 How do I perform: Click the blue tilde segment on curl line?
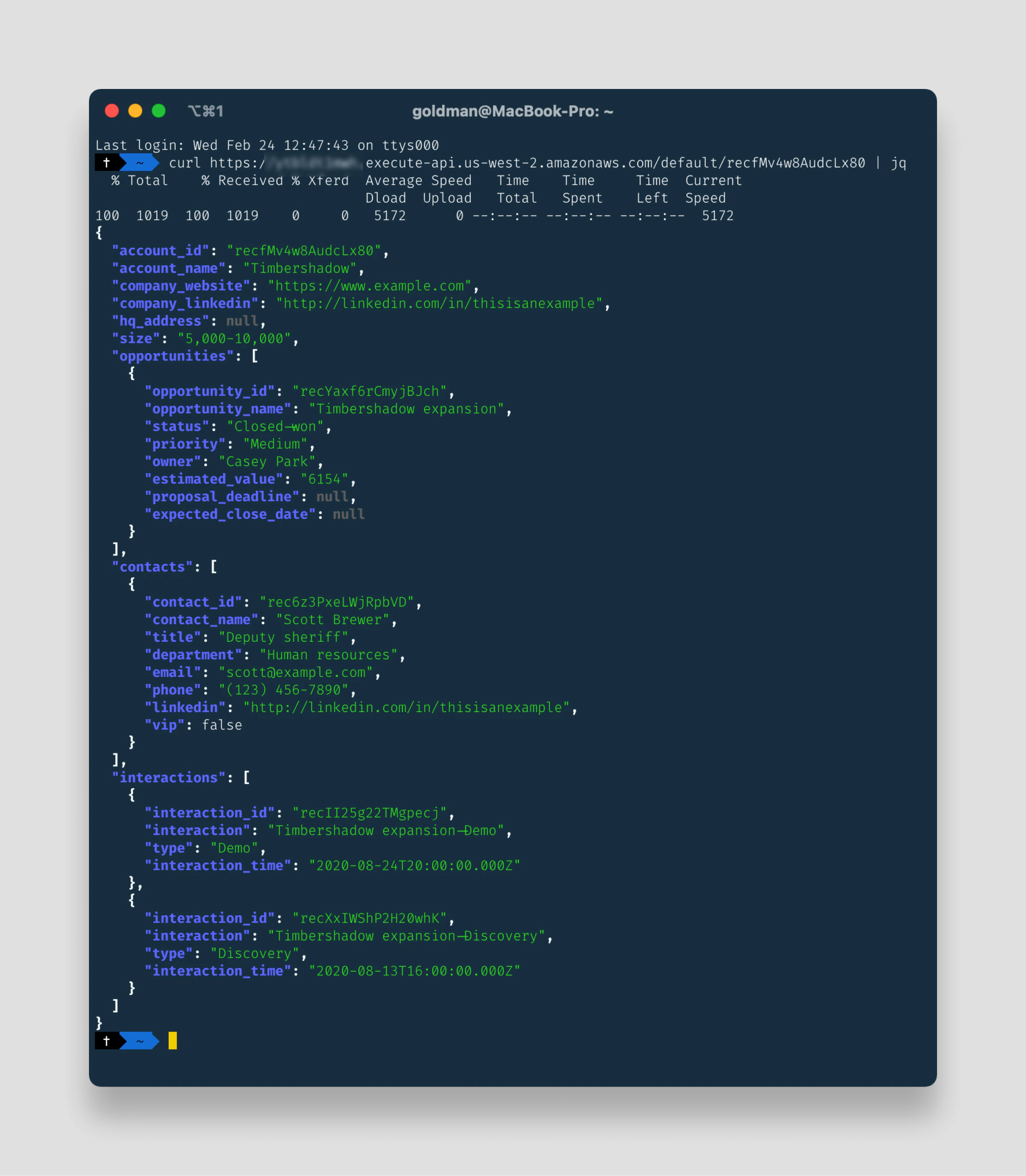tap(139, 163)
